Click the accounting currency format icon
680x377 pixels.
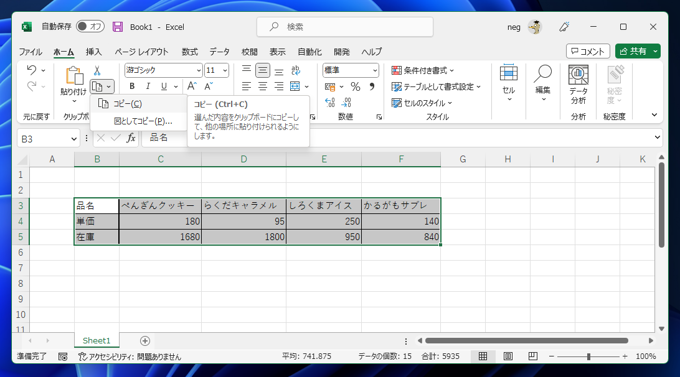coord(330,87)
